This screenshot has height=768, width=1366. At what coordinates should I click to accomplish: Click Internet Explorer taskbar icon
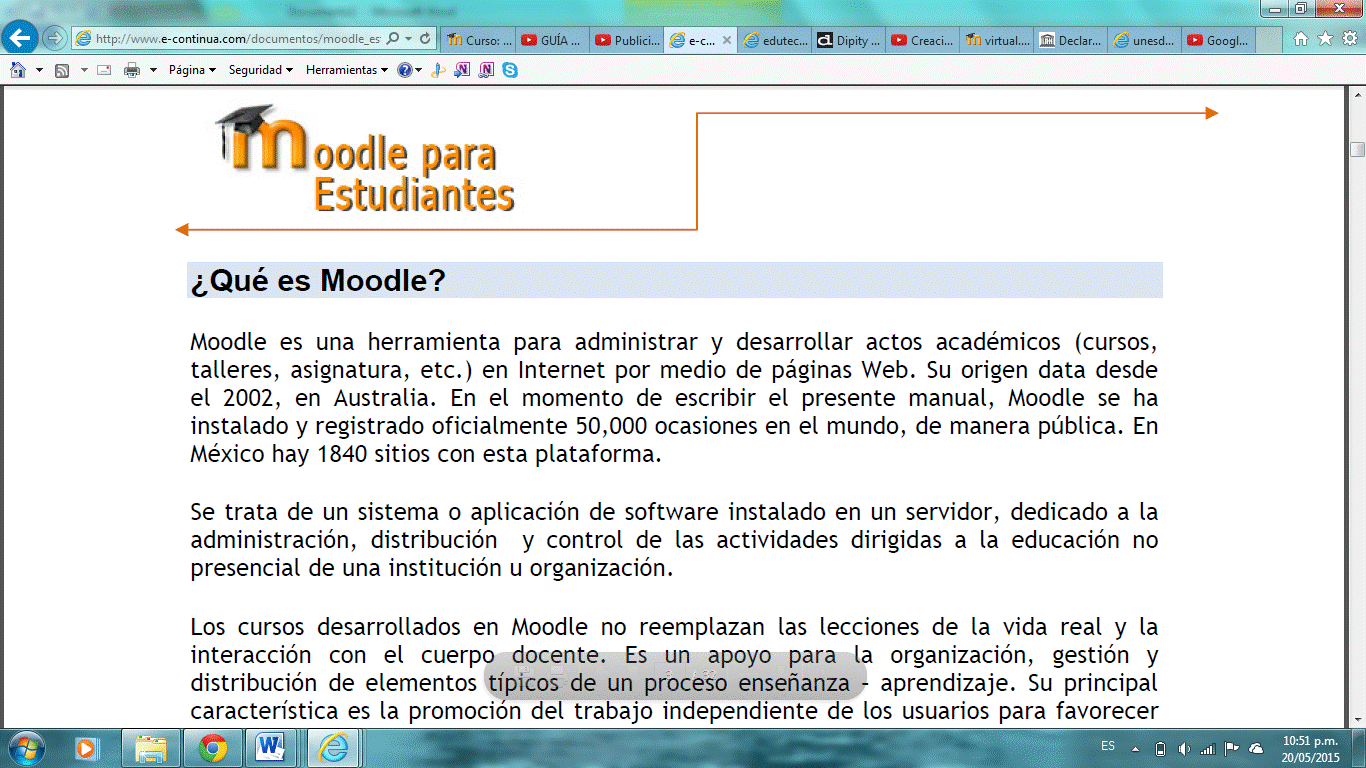(x=332, y=748)
